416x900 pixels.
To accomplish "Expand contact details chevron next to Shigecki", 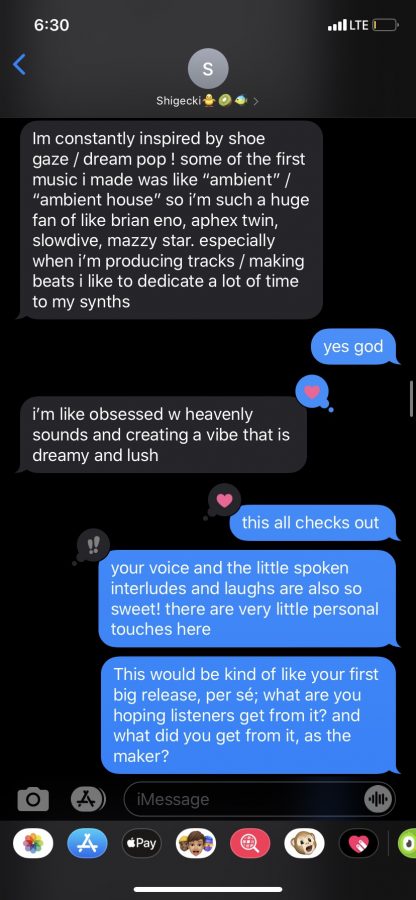I will [x=256, y=101].
